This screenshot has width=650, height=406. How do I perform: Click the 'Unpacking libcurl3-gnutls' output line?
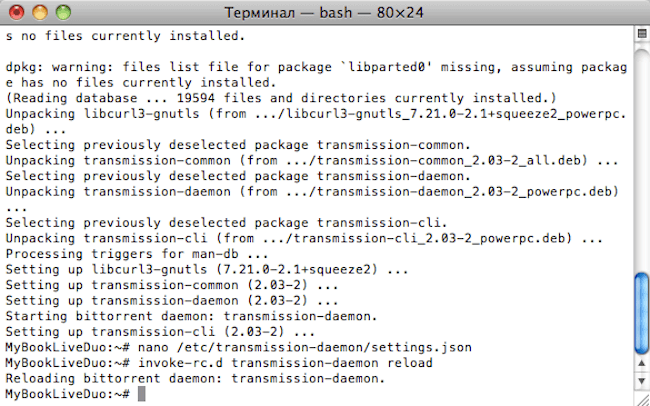pyautogui.click(x=316, y=121)
